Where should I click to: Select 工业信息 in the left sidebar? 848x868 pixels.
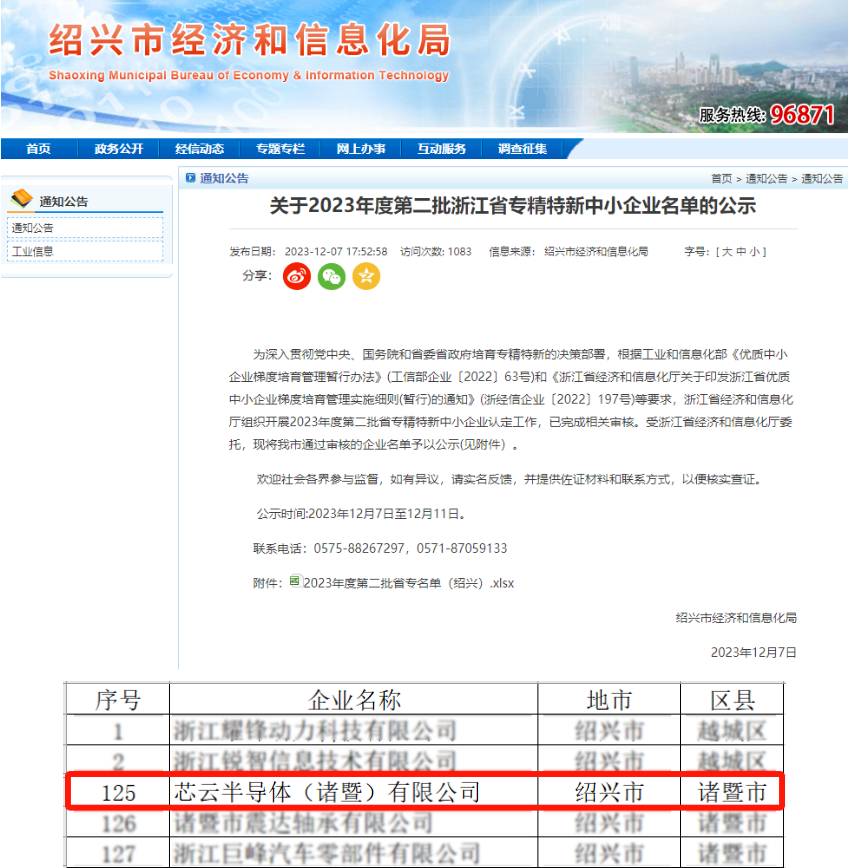pos(33,252)
